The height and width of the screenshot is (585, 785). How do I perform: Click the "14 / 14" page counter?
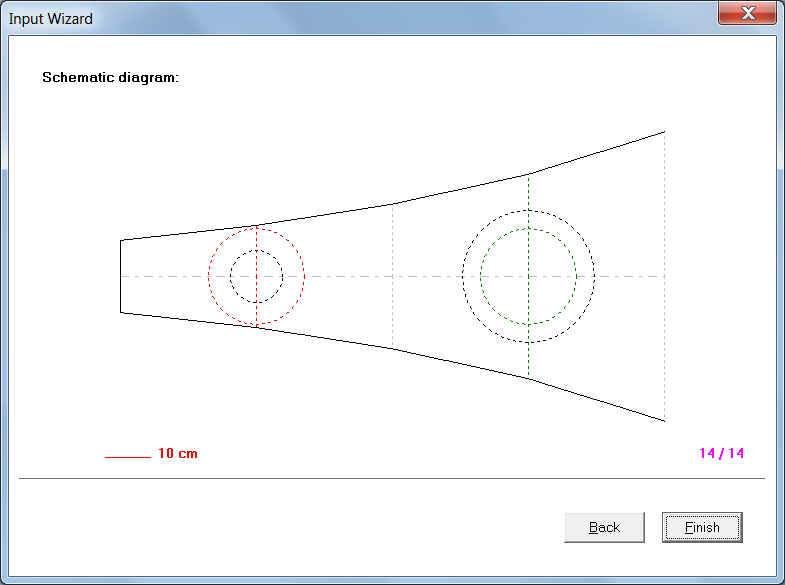[721, 453]
